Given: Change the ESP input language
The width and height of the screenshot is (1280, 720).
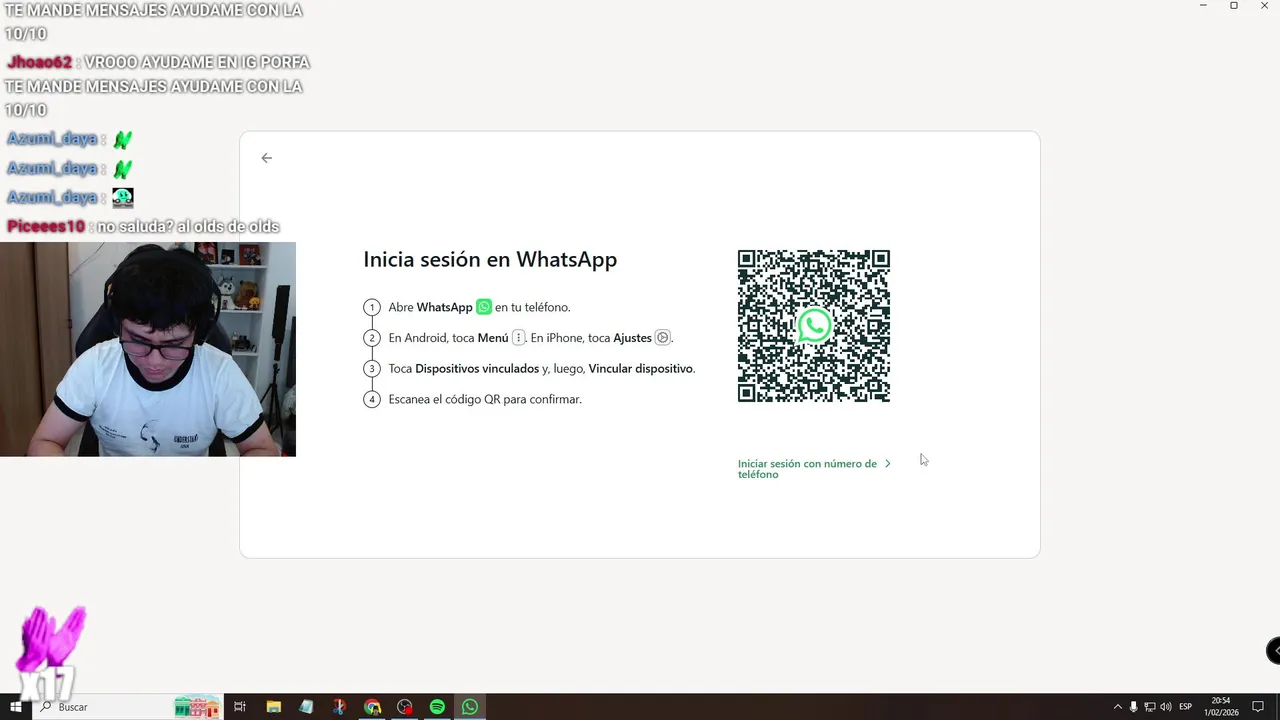Looking at the screenshot, I should coord(1186,707).
